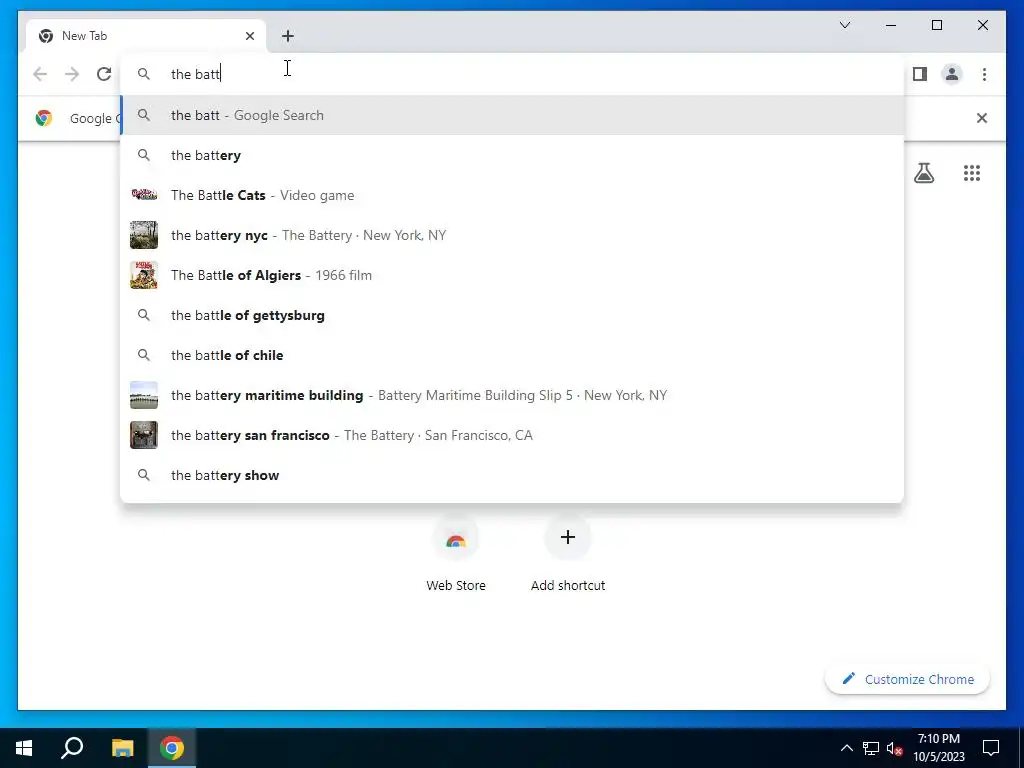1024x768 pixels.
Task: Click Chrome icon on the taskbar
Action: pyautogui.click(x=172, y=748)
